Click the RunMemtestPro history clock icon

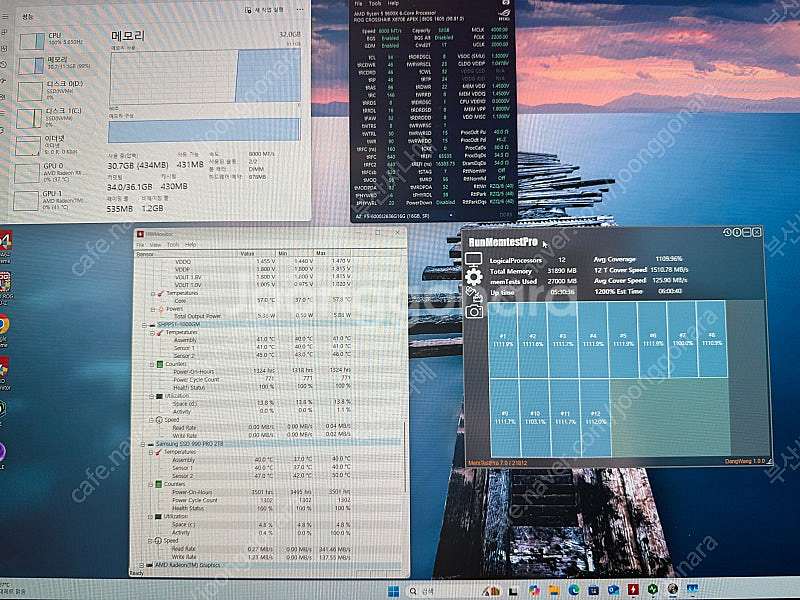[x=727, y=232]
